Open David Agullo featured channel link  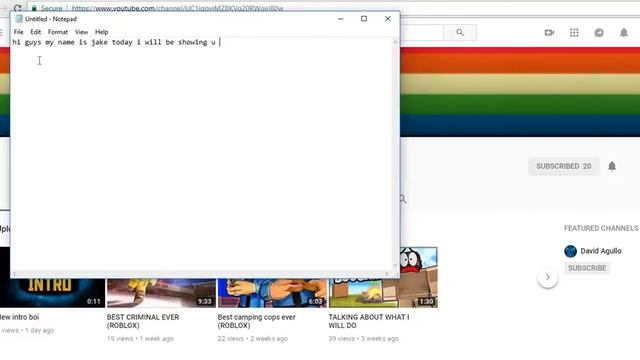pos(601,251)
